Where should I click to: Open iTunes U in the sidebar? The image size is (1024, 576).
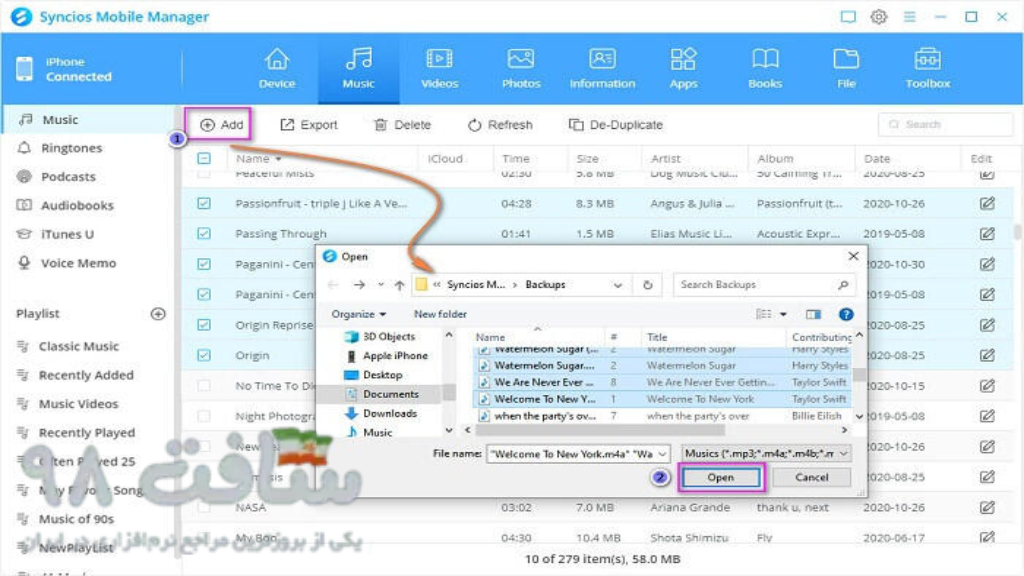click(x=67, y=234)
